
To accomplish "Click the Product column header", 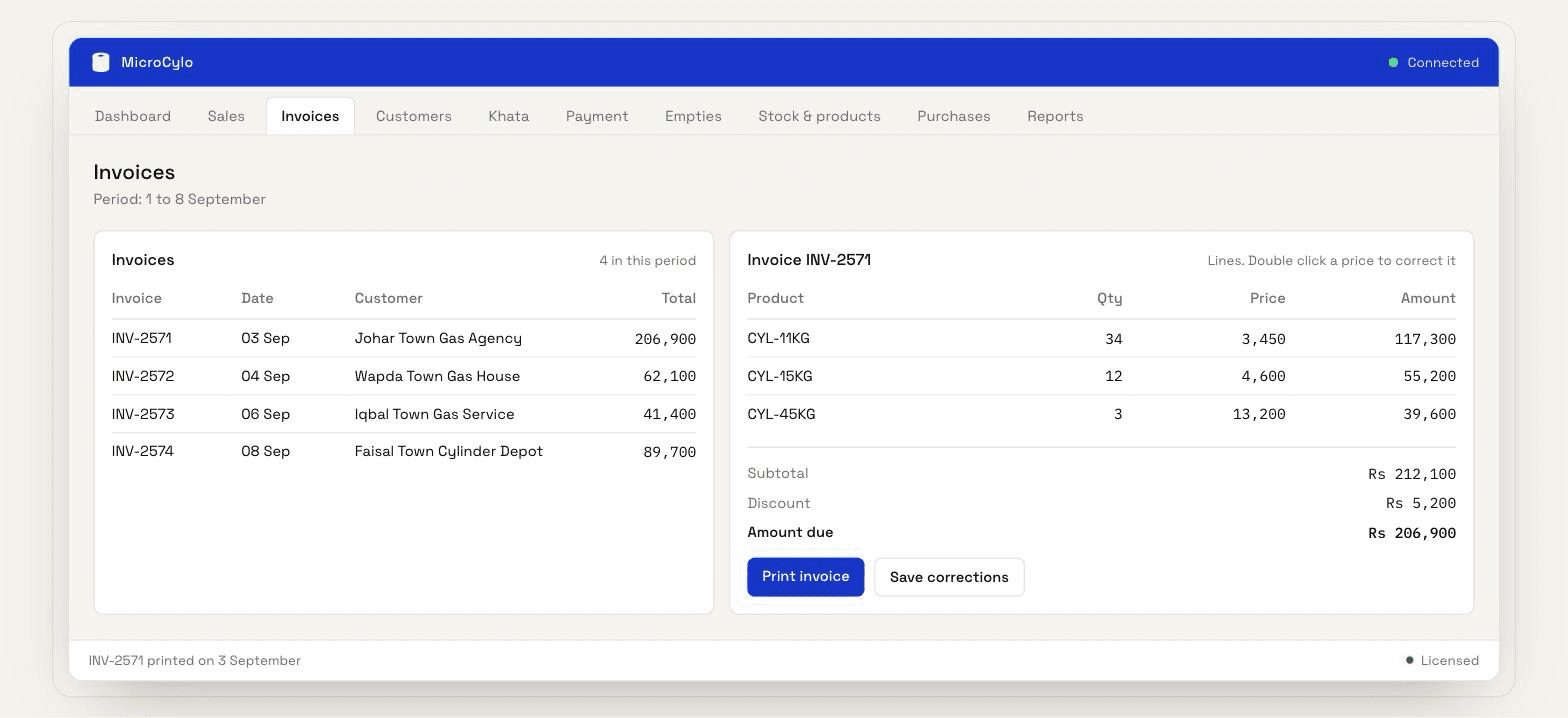I will 775,298.
